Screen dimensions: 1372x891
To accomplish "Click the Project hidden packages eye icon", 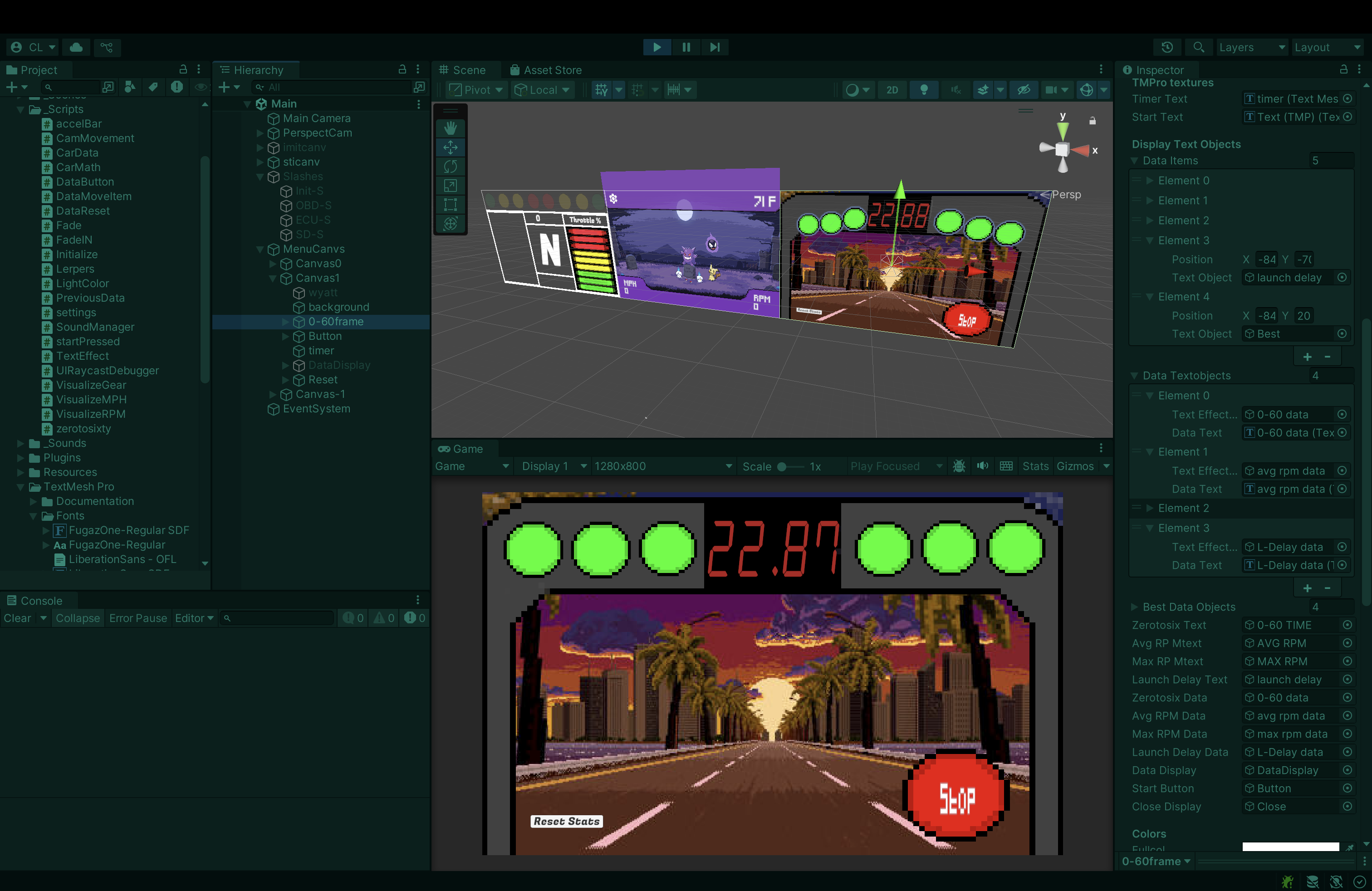I will coord(200,87).
